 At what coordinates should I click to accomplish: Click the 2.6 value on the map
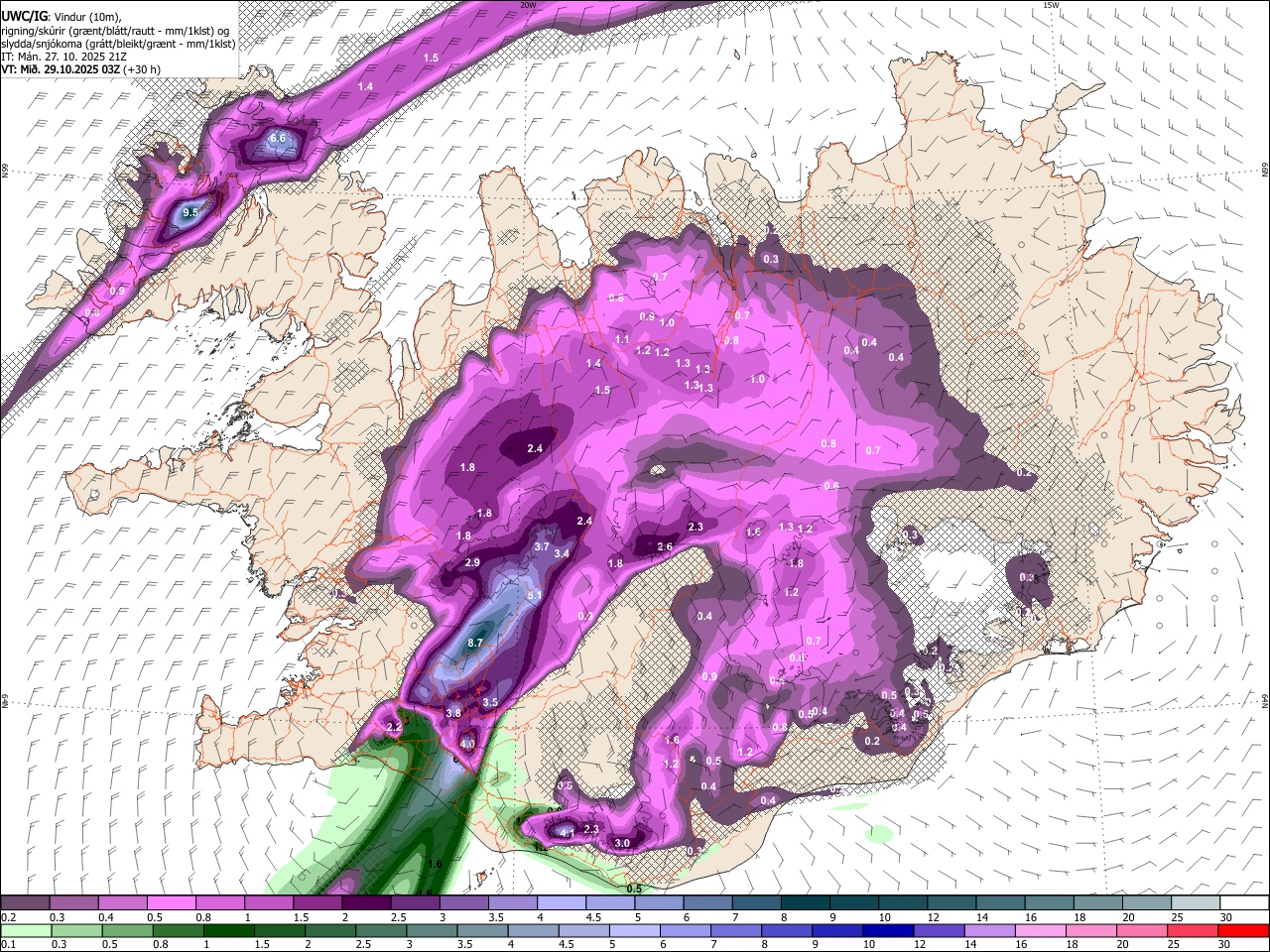[x=665, y=547]
